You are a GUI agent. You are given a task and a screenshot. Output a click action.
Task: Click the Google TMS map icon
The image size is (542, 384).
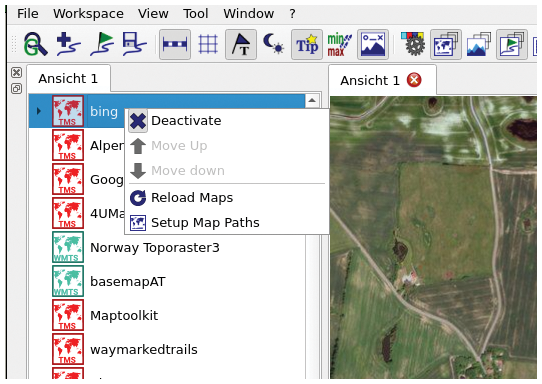coord(68,179)
